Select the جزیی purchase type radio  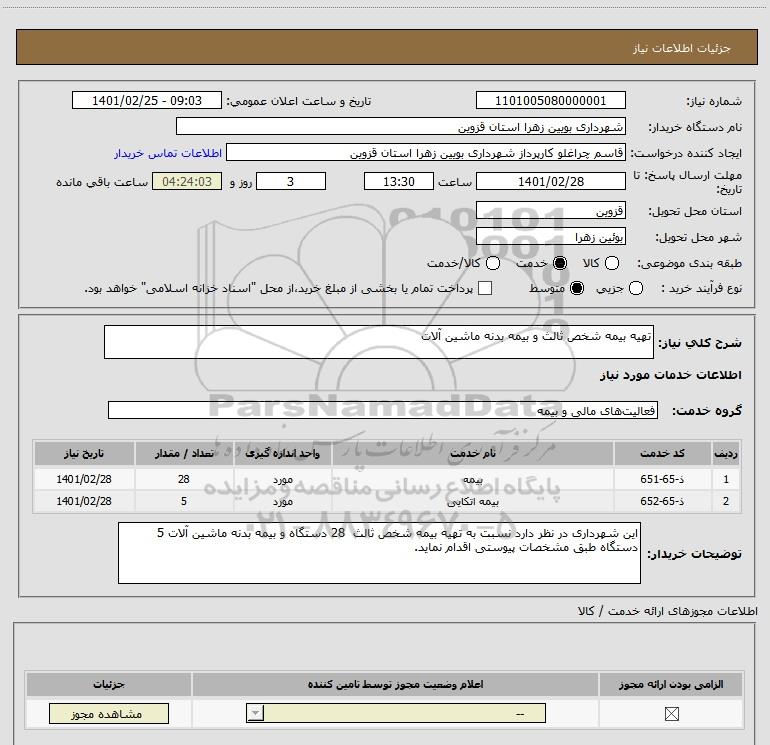[x=635, y=288]
